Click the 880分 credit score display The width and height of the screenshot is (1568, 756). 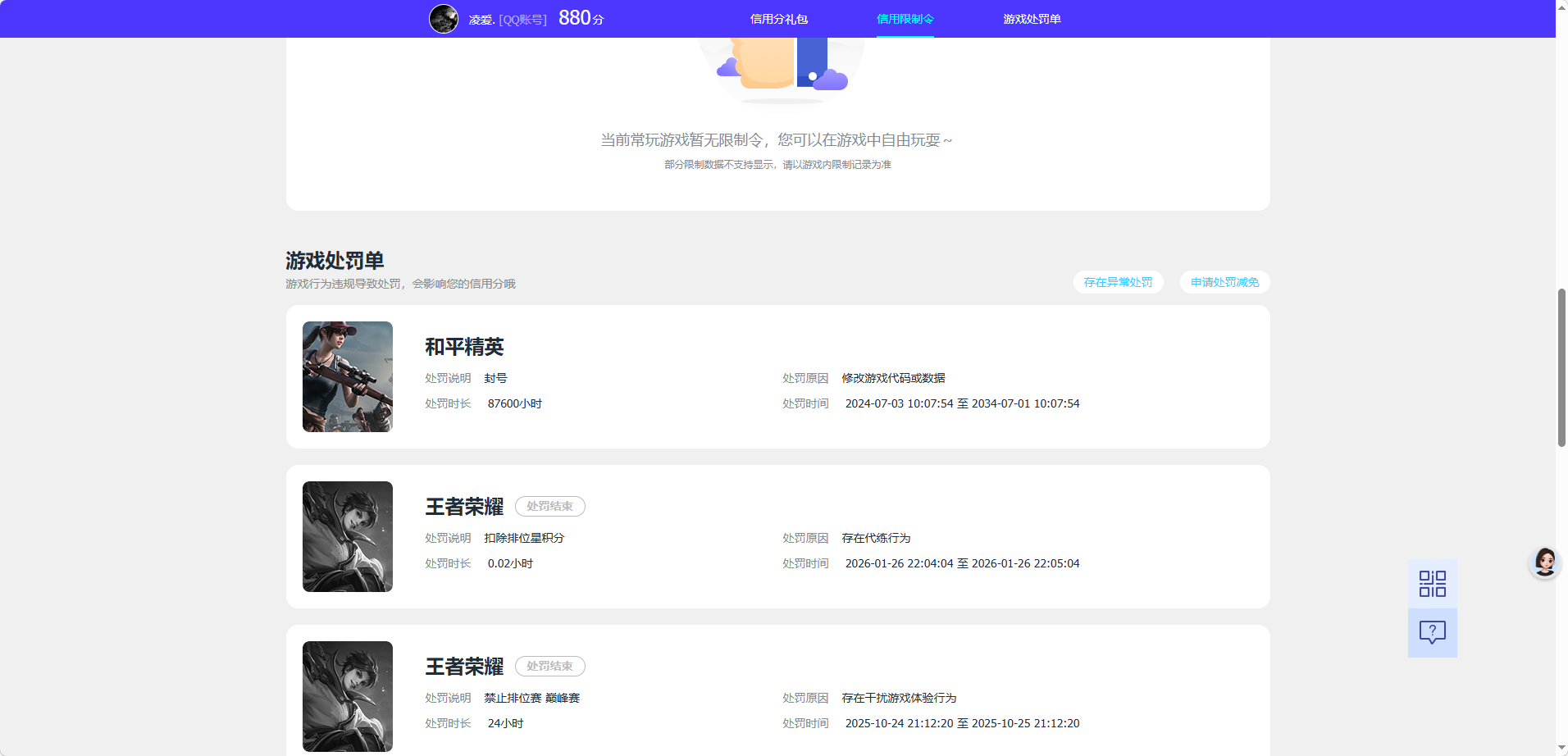[x=579, y=16]
